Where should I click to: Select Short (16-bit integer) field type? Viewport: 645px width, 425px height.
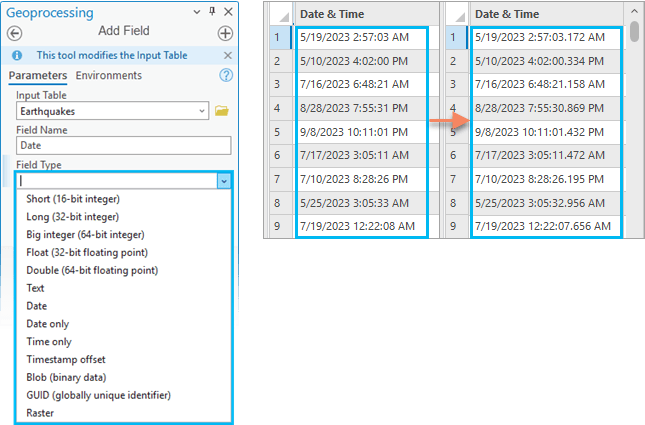[73, 199]
